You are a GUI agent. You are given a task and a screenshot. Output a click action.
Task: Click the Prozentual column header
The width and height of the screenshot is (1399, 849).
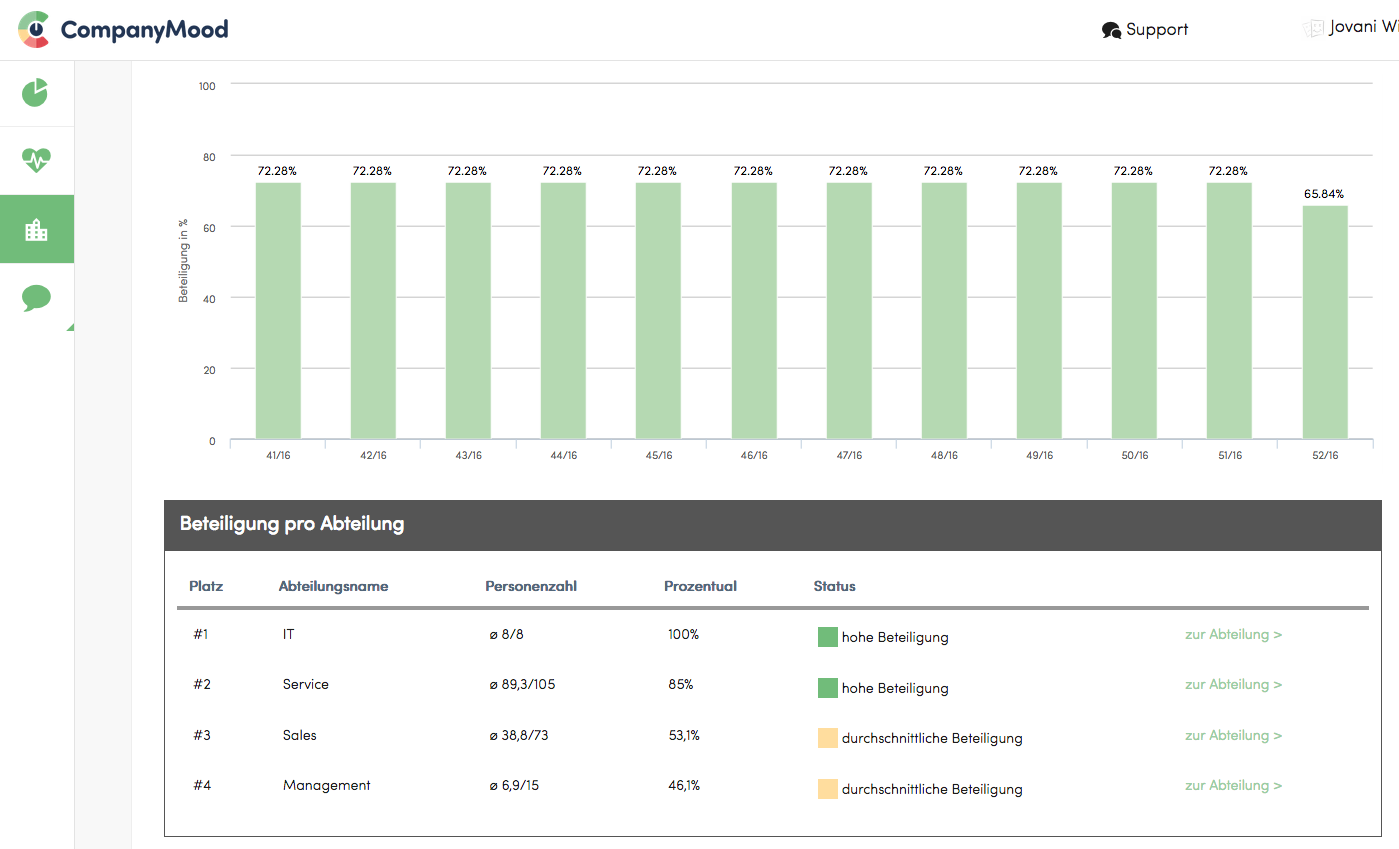(x=700, y=586)
